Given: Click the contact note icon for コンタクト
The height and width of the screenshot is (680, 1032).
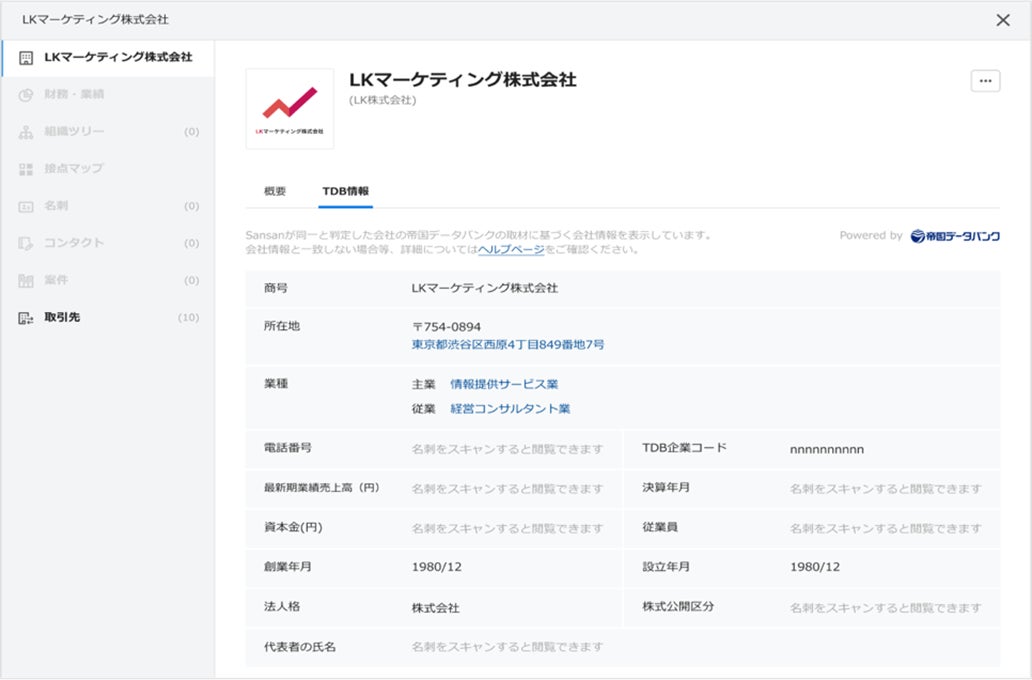Looking at the screenshot, I should (26, 244).
